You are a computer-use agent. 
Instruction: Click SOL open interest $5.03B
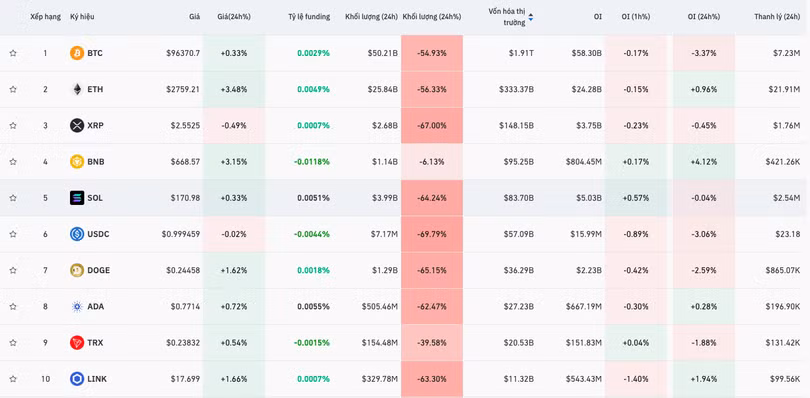point(587,198)
